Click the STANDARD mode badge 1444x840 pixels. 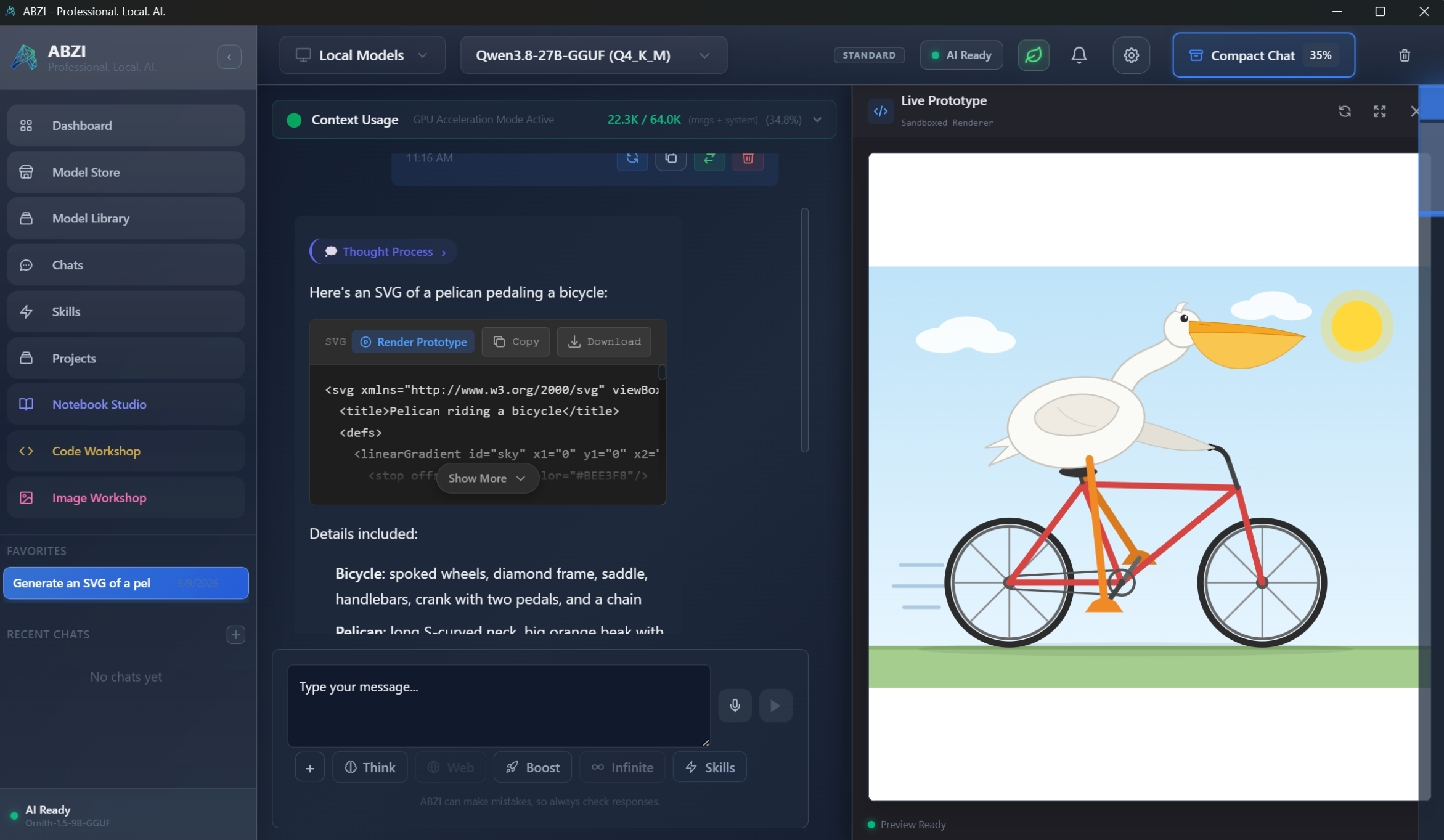(869, 55)
